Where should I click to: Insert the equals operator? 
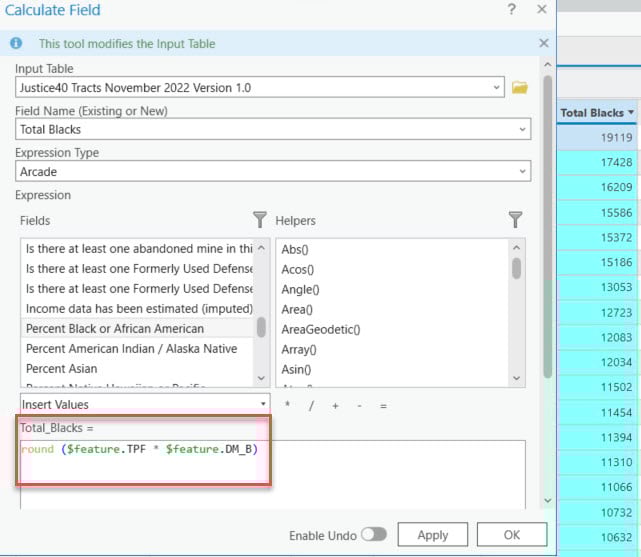click(383, 405)
